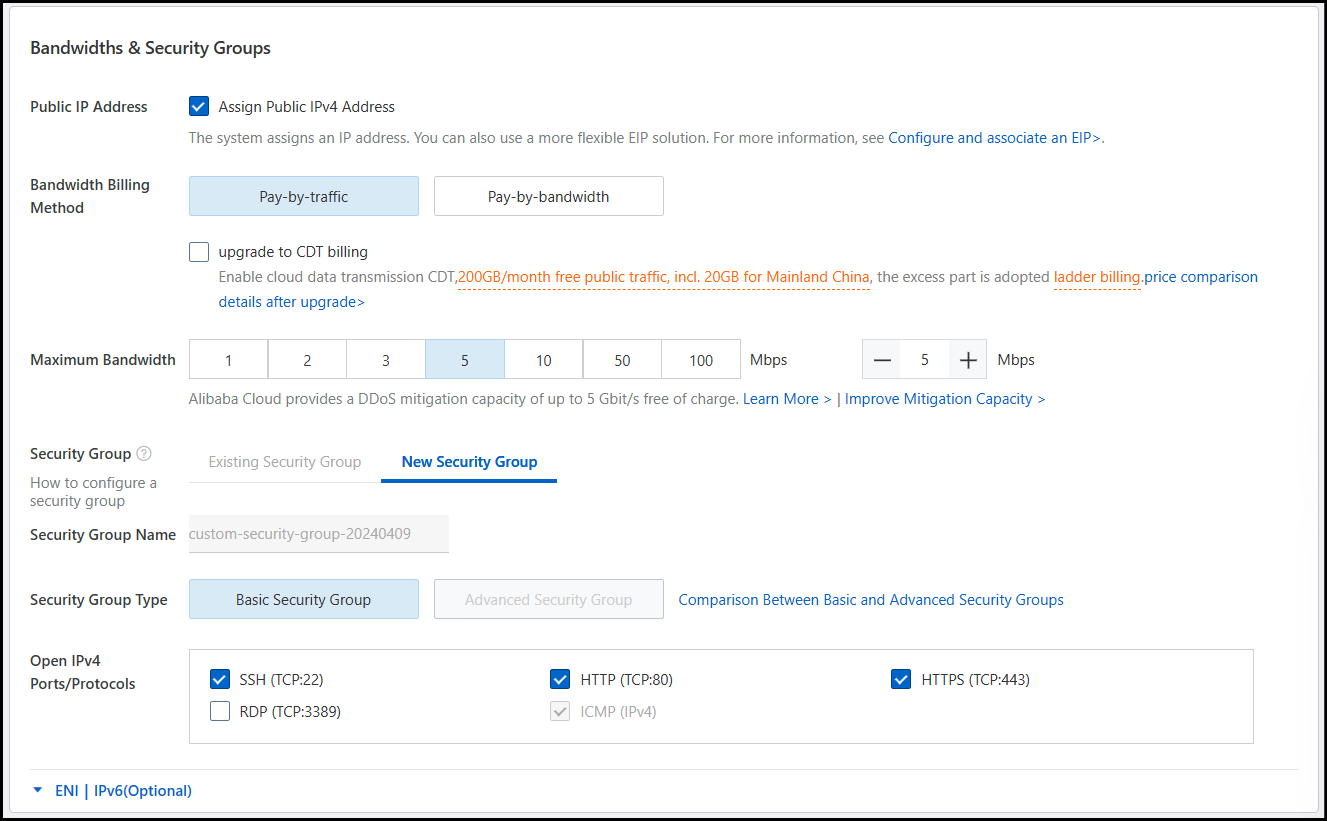Select the New Security Group tab
This screenshot has height=821, width=1327.
[469, 462]
